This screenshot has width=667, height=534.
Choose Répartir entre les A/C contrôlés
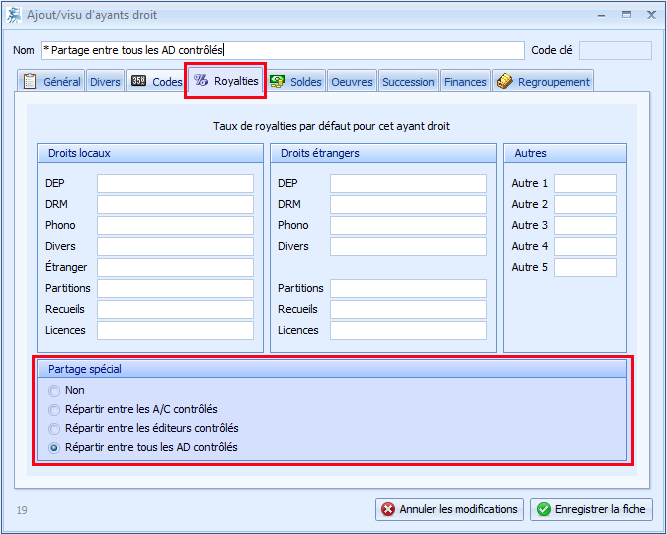click(x=54, y=409)
